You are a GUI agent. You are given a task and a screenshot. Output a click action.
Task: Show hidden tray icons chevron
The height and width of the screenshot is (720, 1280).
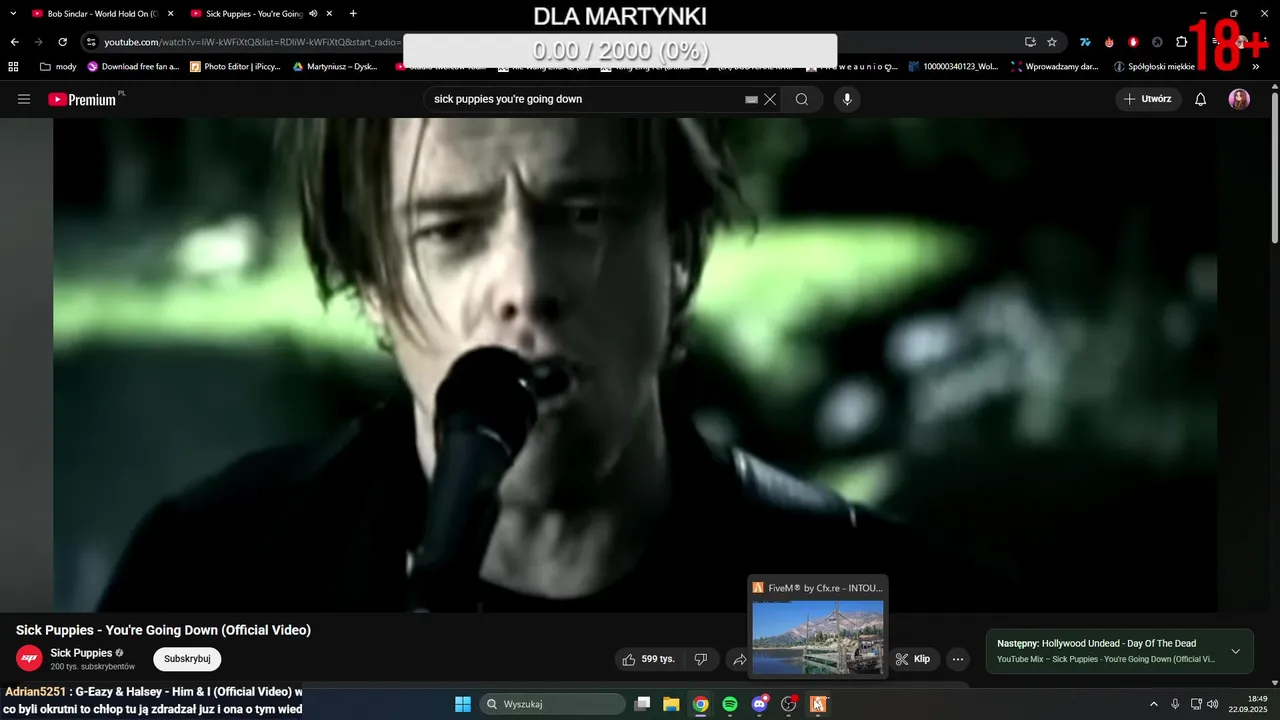point(1153,704)
